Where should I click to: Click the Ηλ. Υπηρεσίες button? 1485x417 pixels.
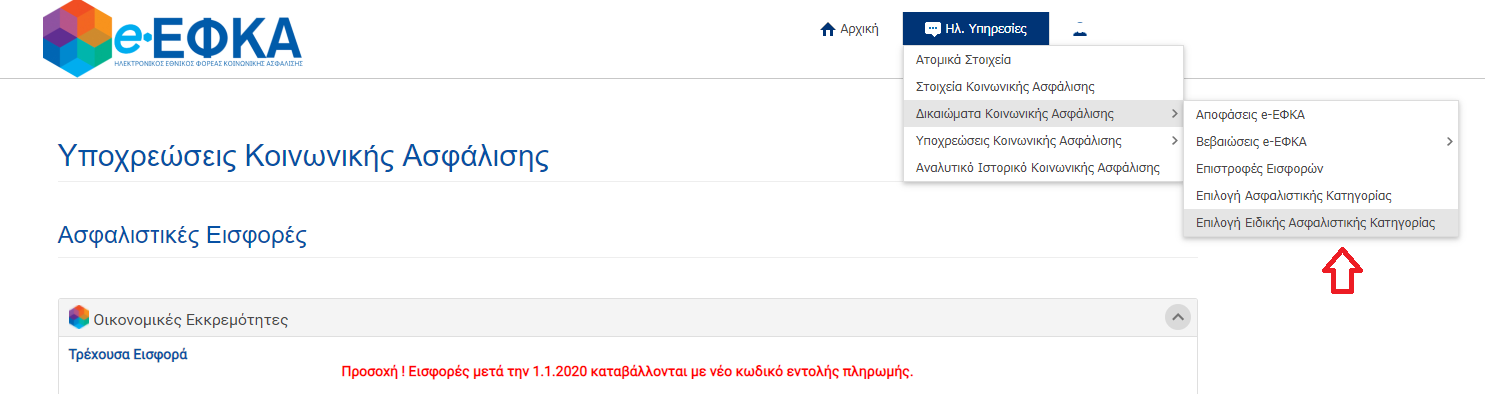point(975,29)
